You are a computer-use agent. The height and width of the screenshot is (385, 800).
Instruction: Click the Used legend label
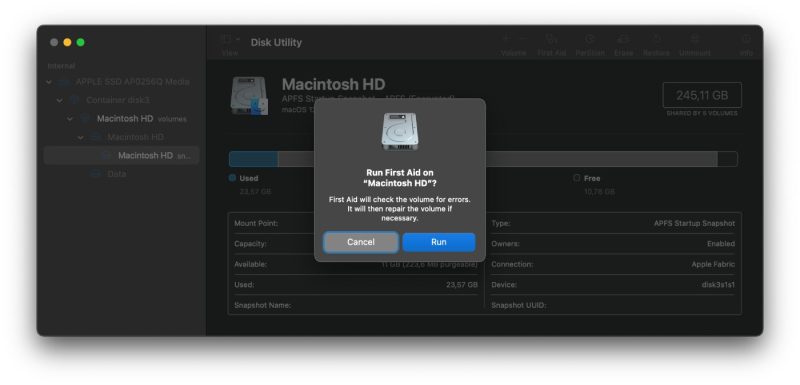248,178
